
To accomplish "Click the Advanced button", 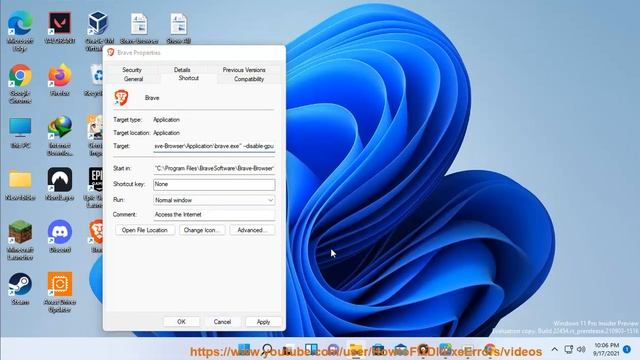I will [x=252, y=230].
